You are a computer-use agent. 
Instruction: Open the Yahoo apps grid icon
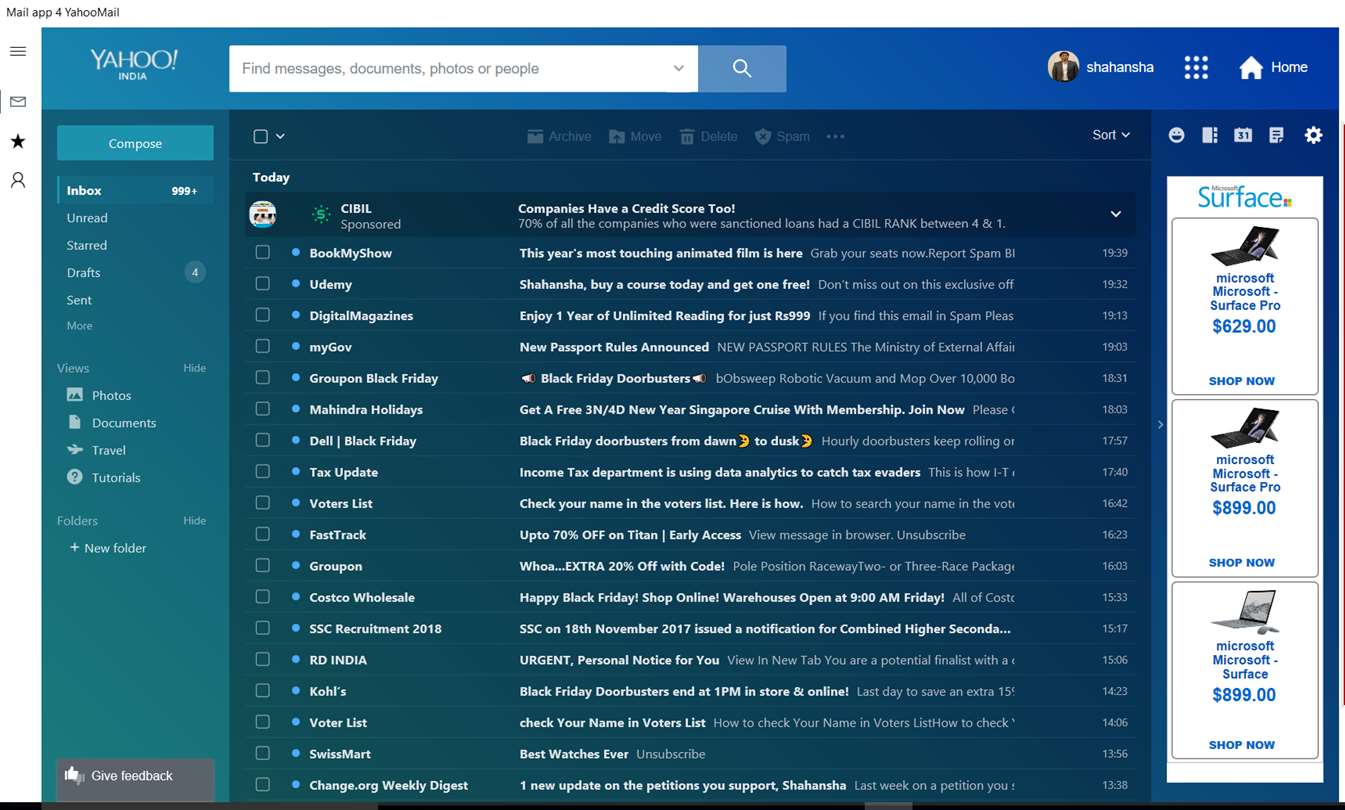[1196, 67]
